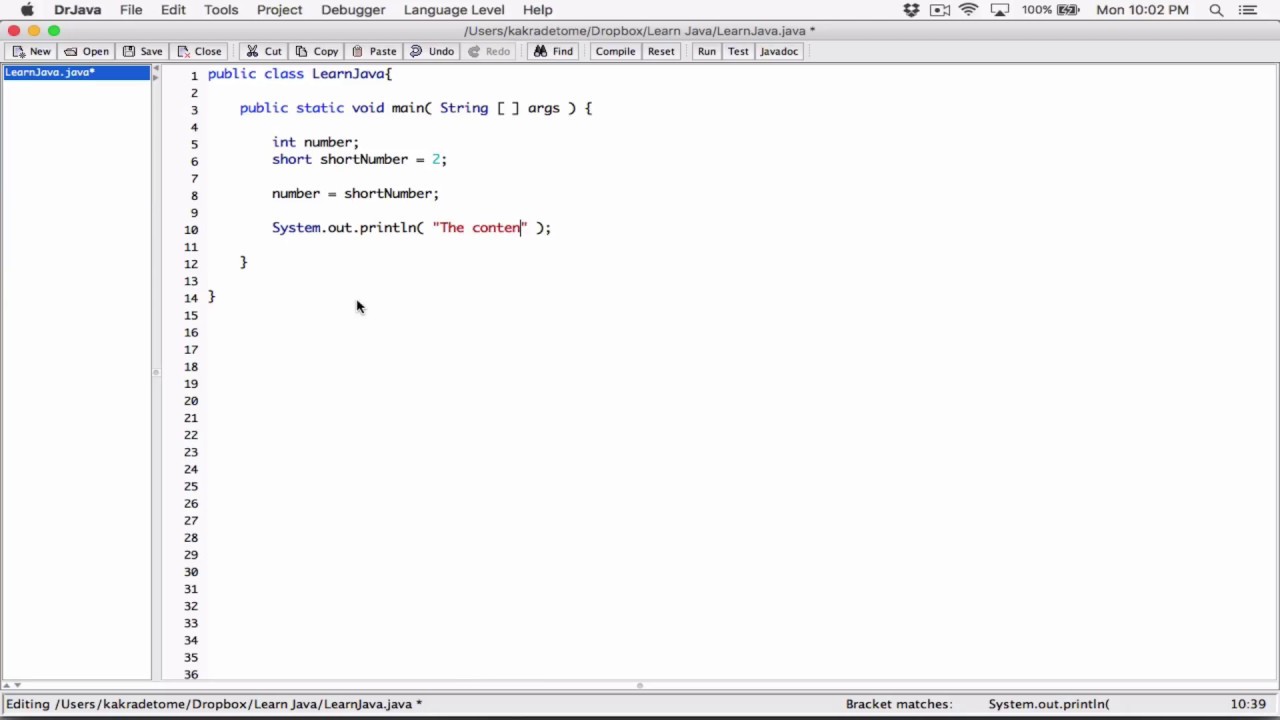1280x720 pixels.
Task: Click the 'number = shortNumber;' line
Action: click(355, 193)
